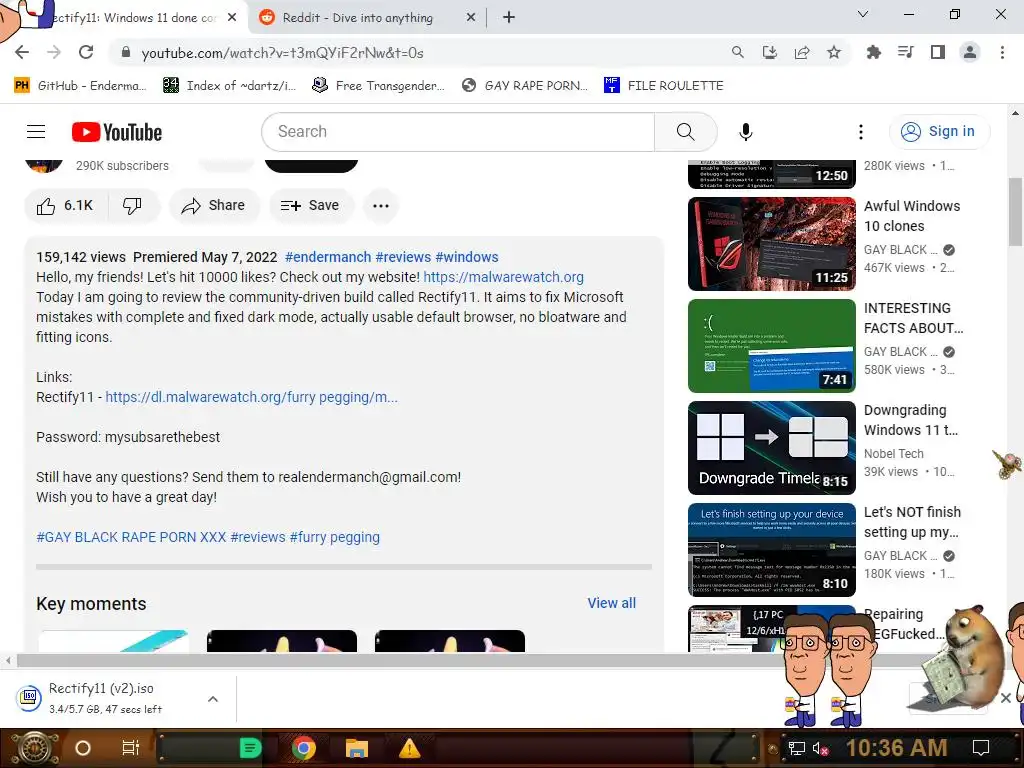Open more actions ellipsis next to Save
This screenshot has height=768, width=1024.
click(381, 206)
